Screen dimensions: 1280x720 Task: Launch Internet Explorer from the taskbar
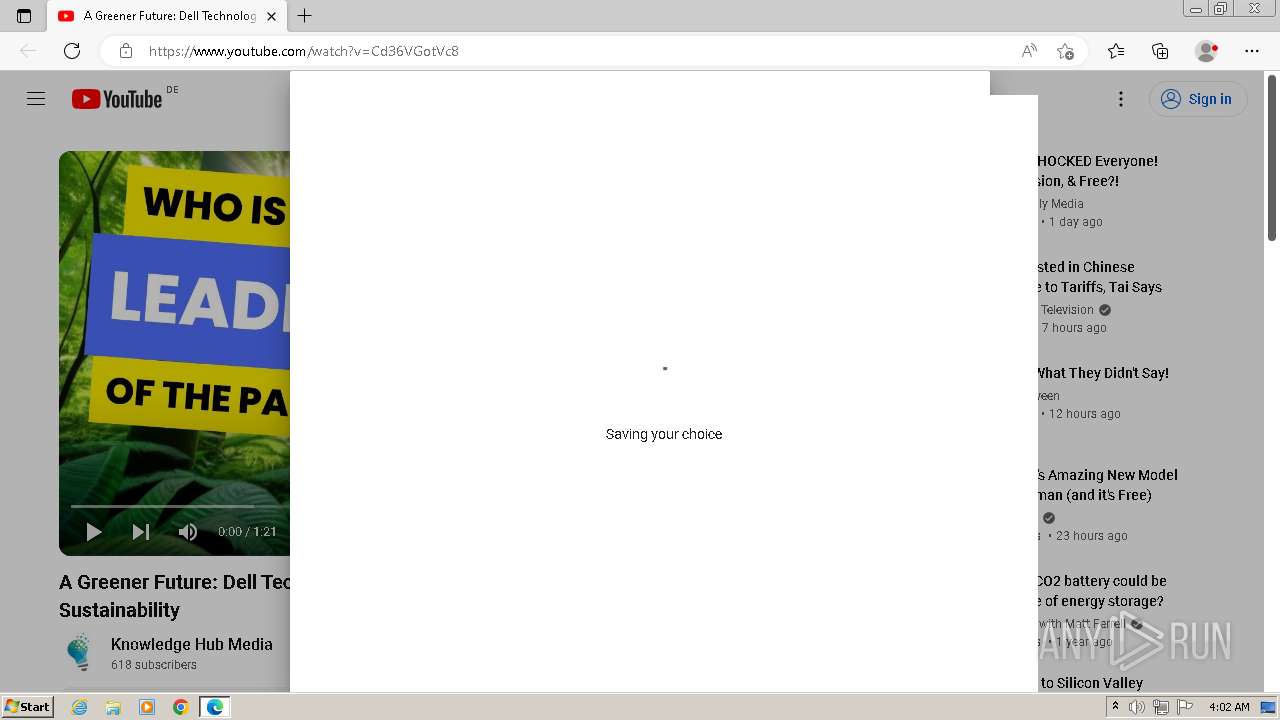(79, 707)
